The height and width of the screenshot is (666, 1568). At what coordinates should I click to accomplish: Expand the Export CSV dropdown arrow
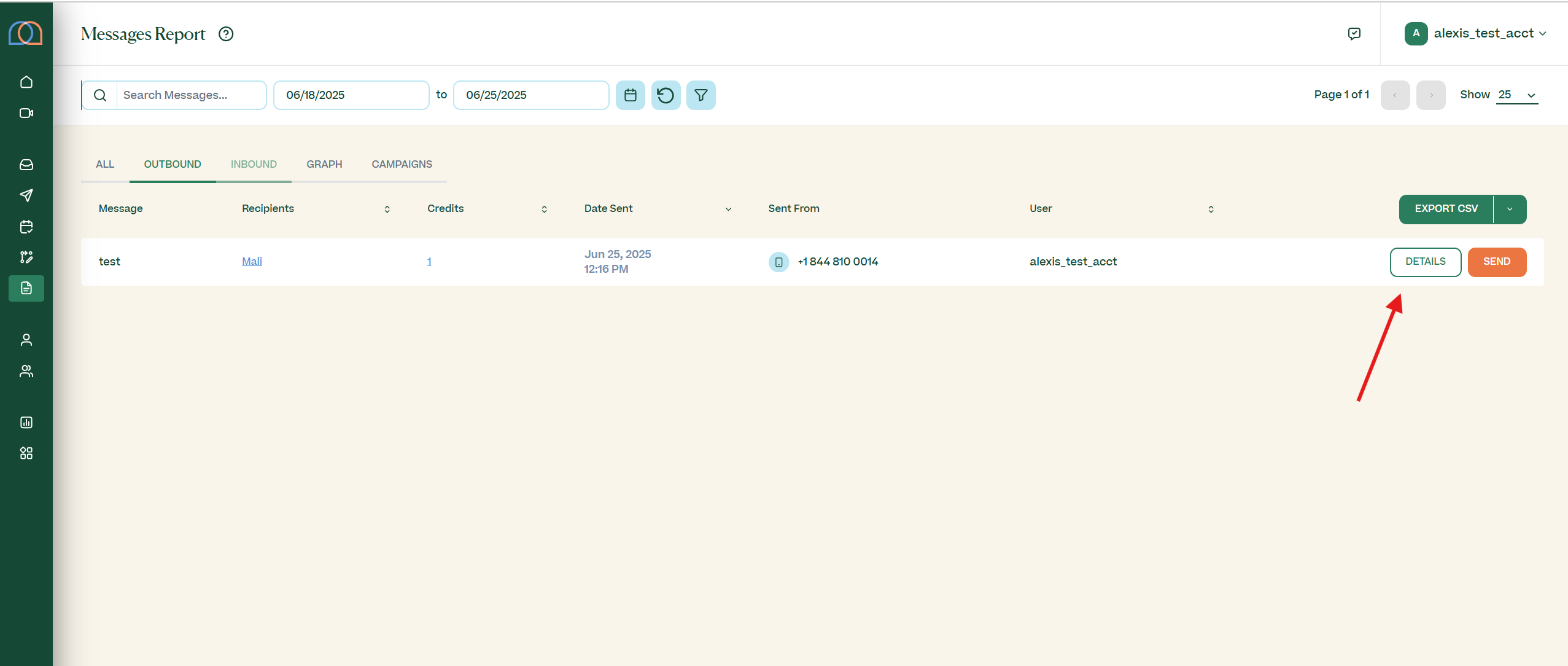click(x=1510, y=210)
